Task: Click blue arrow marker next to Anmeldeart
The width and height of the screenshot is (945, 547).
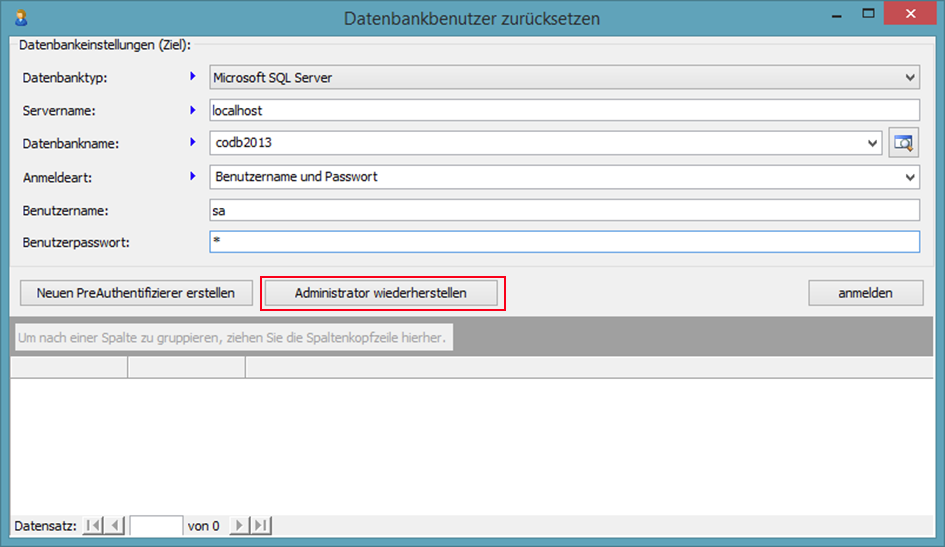Action: coord(193,176)
